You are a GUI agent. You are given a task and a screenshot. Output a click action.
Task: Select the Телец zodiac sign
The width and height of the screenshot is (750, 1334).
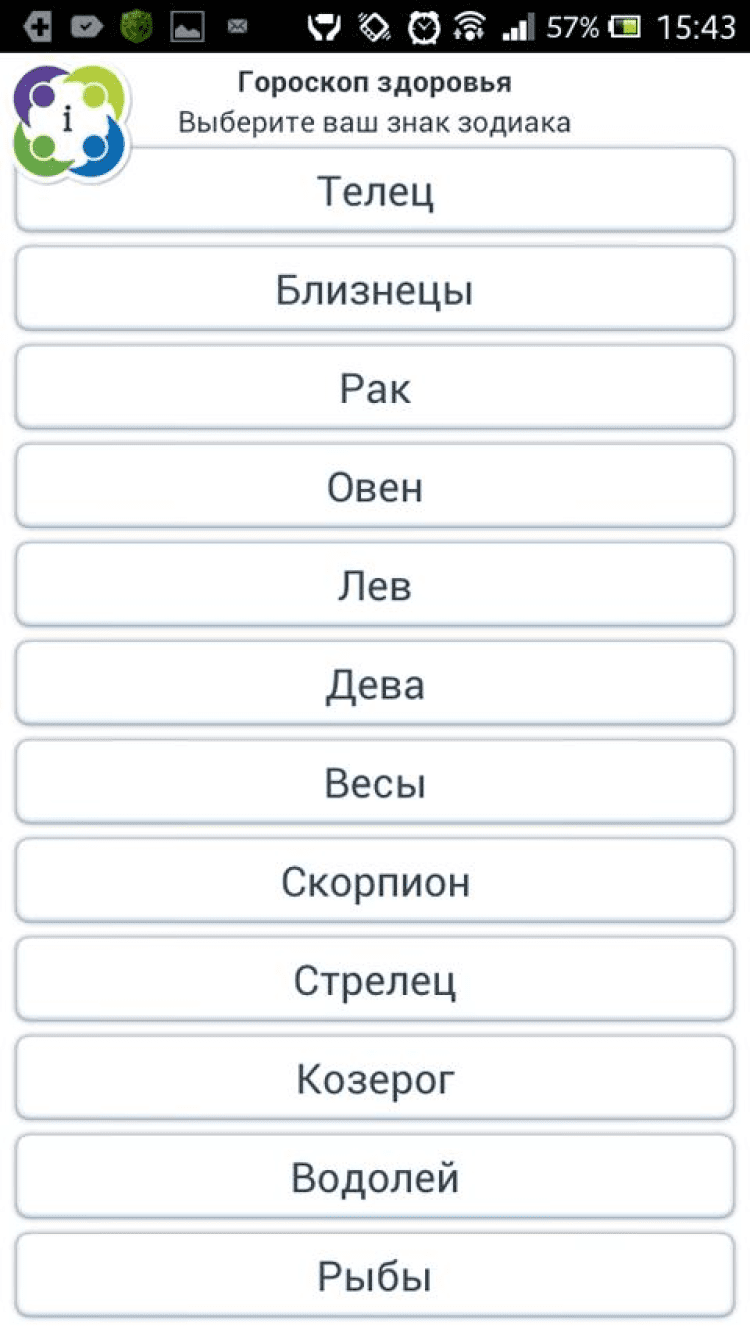pos(375,190)
